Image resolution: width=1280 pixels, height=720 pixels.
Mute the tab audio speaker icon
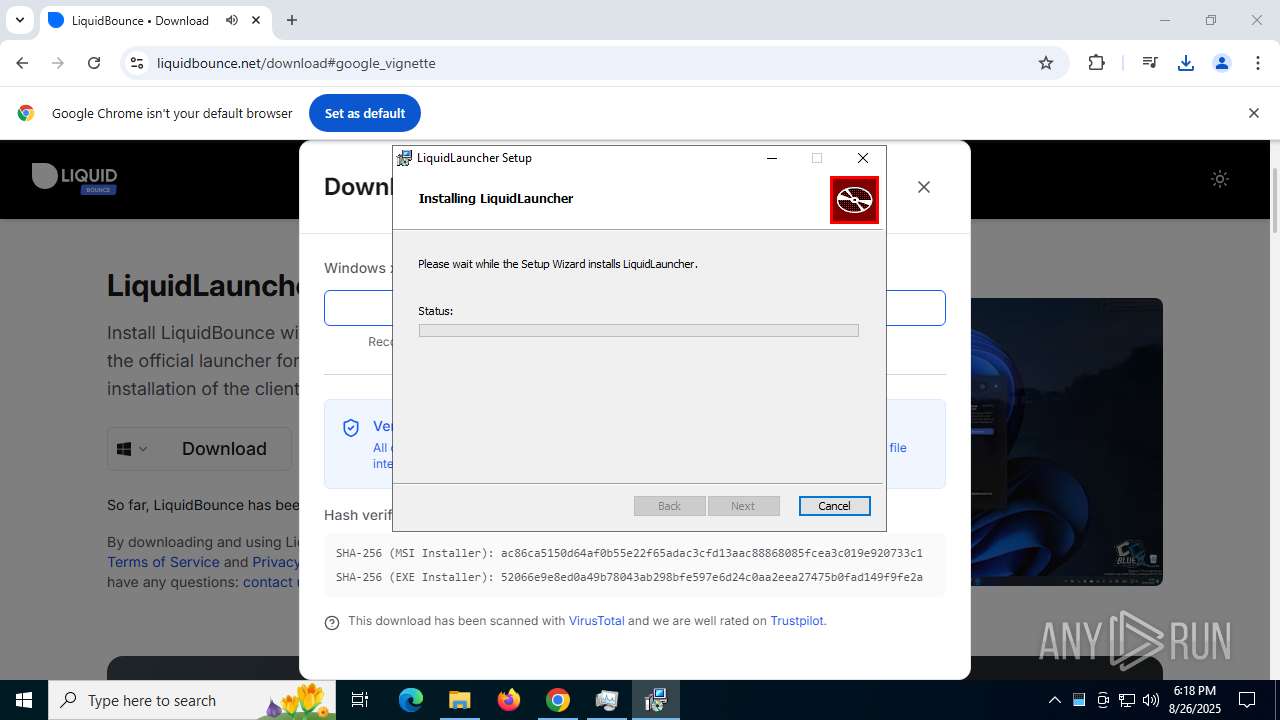[x=232, y=20]
